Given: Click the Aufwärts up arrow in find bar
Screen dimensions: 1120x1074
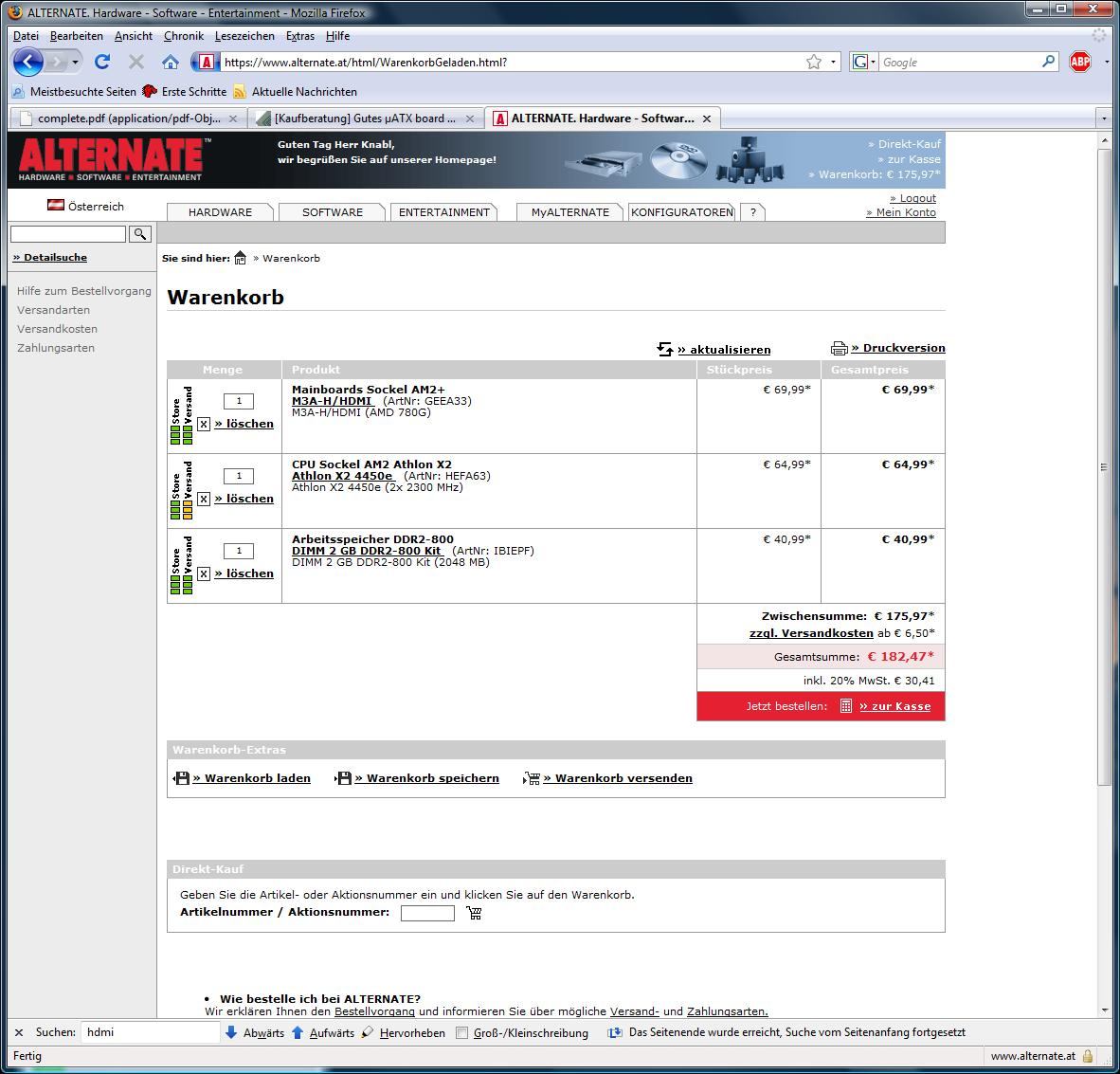Looking at the screenshot, I should point(298,1032).
